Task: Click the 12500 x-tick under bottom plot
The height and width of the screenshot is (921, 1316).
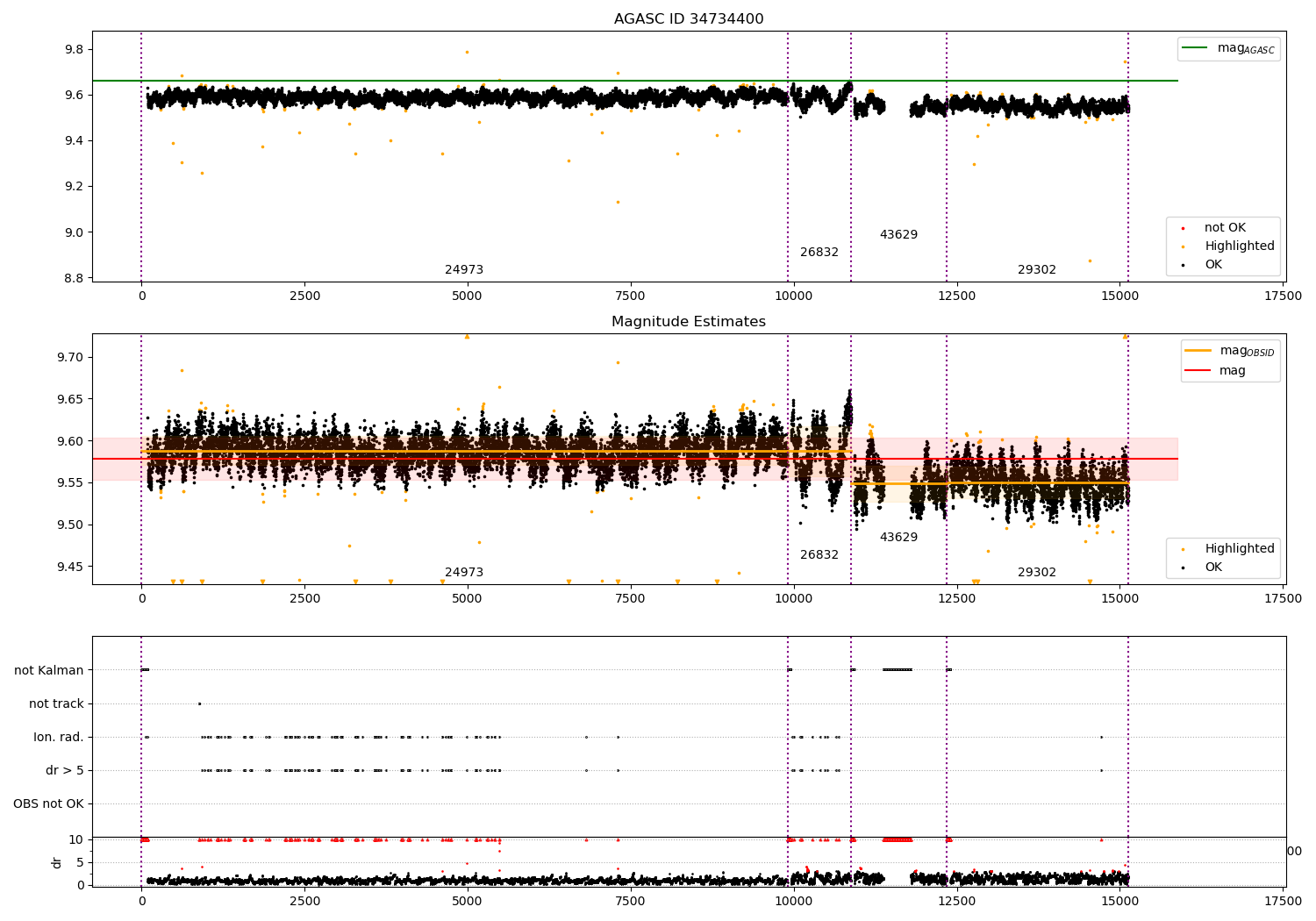Action: click(x=956, y=901)
